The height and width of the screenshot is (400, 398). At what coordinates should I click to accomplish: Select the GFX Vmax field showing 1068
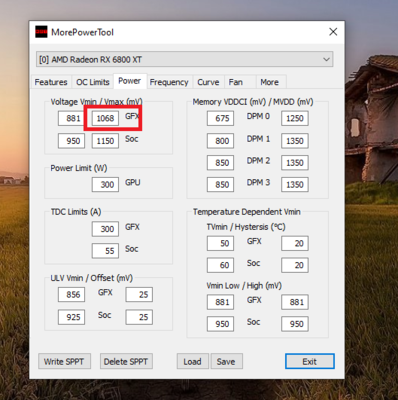[x=105, y=118]
